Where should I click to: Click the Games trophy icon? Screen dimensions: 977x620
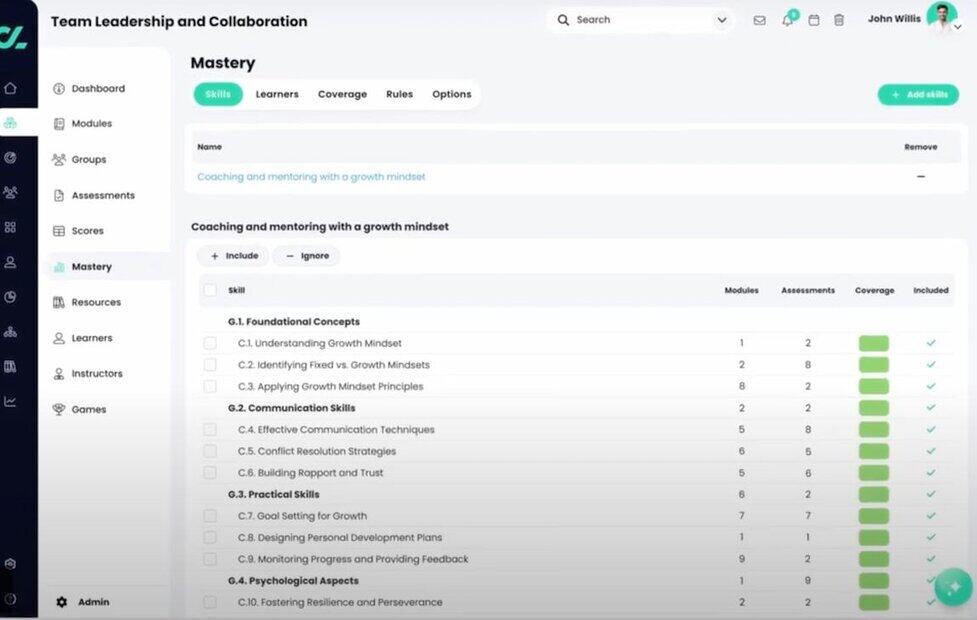(x=59, y=409)
